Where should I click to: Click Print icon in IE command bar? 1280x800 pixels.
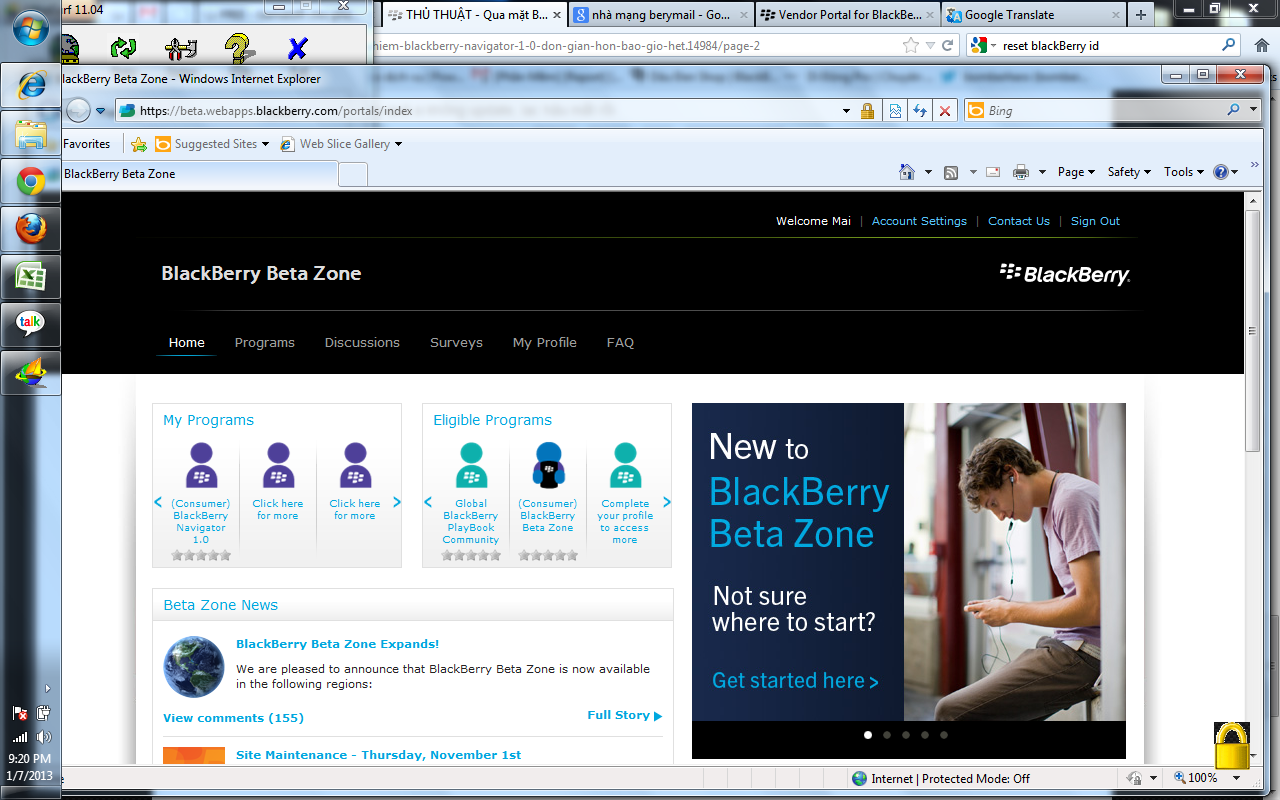(1021, 172)
